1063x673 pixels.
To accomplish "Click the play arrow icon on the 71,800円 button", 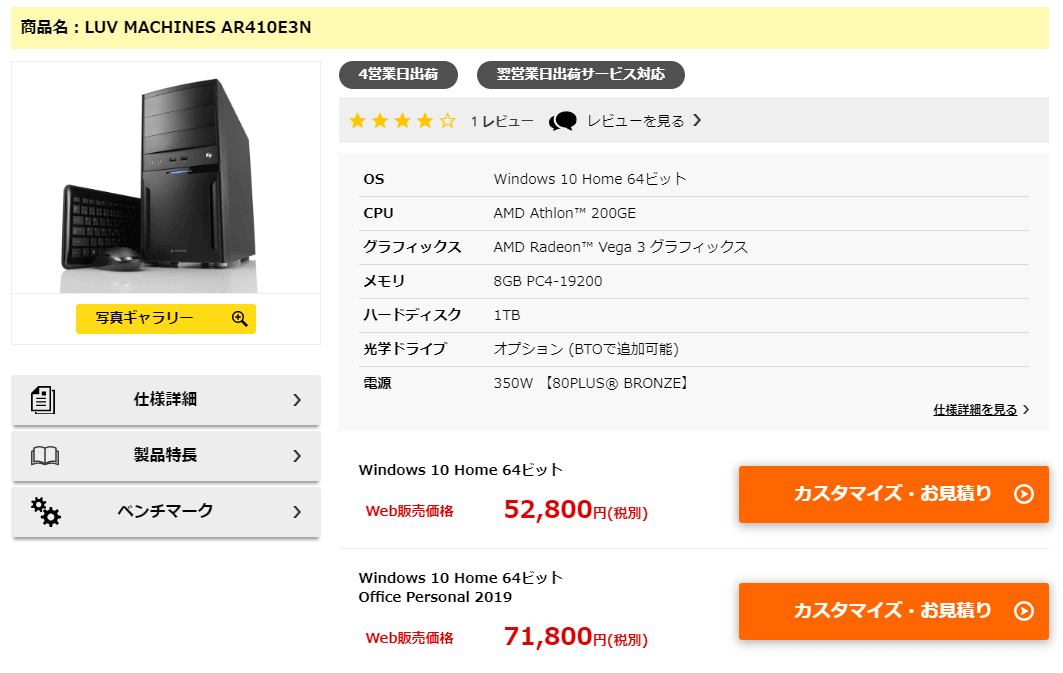I will coord(1023,611).
